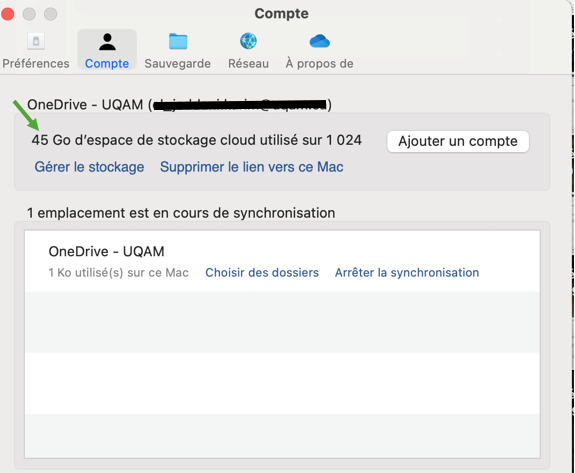Open the Gérer le stockage link

pos(89,167)
